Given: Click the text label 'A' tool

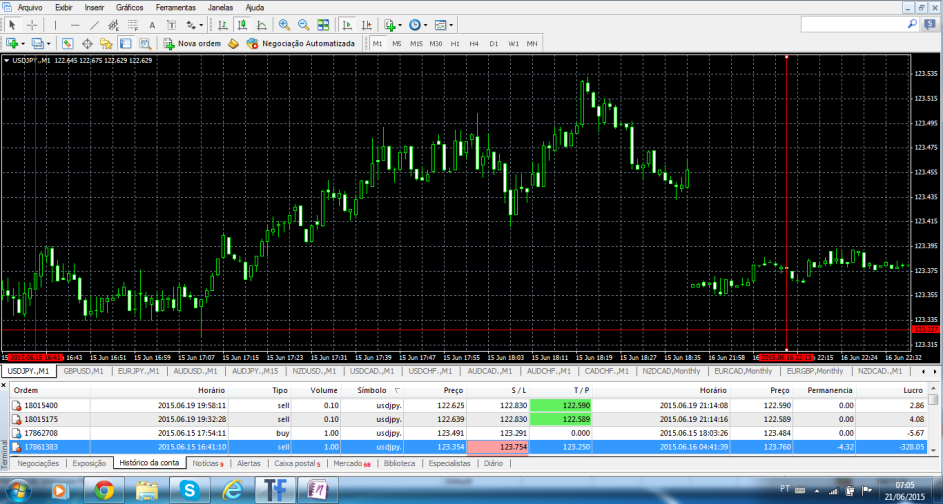Looking at the screenshot, I should [x=152, y=24].
